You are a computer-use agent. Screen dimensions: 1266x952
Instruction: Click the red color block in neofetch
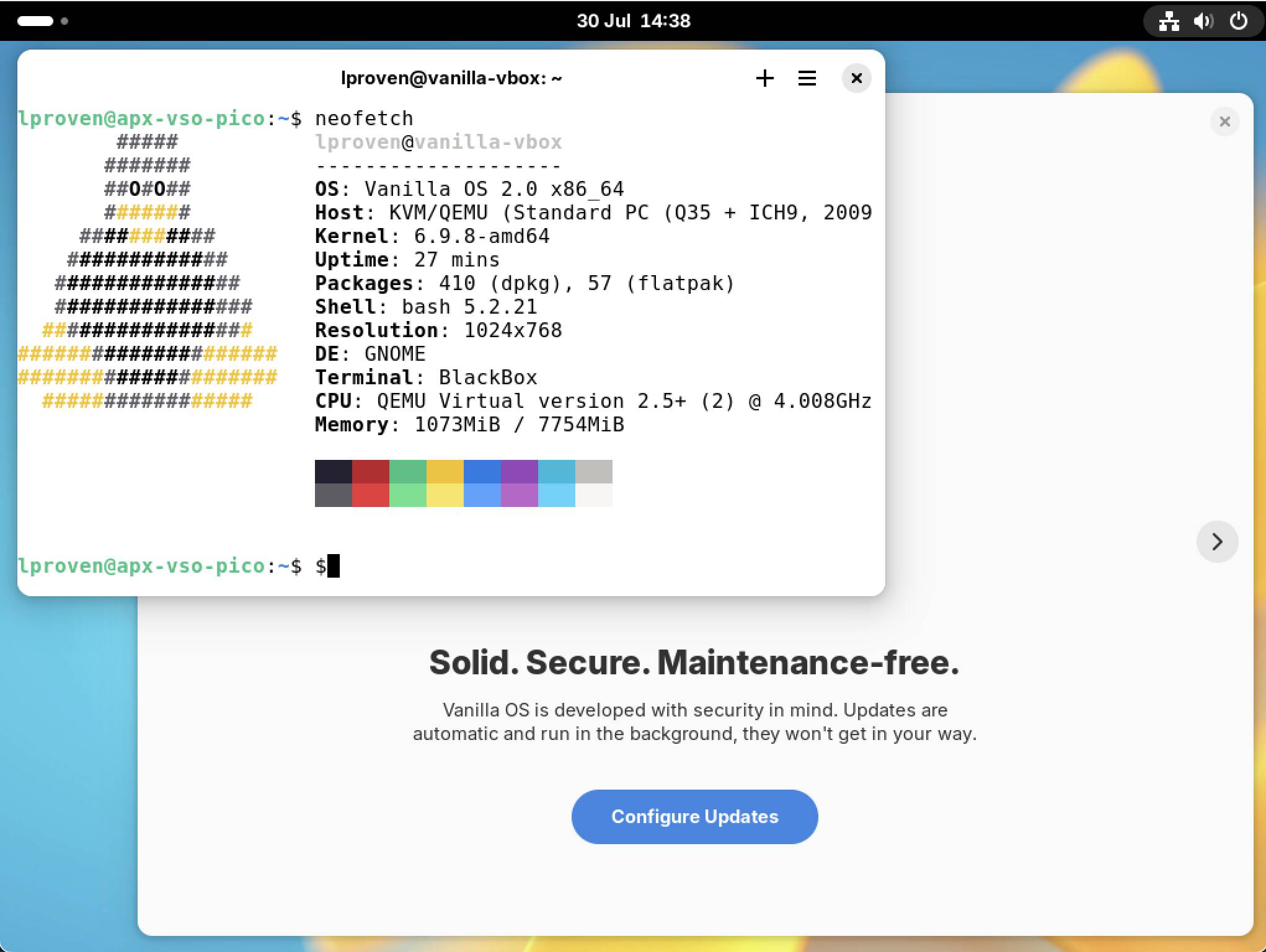[x=370, y=472]
